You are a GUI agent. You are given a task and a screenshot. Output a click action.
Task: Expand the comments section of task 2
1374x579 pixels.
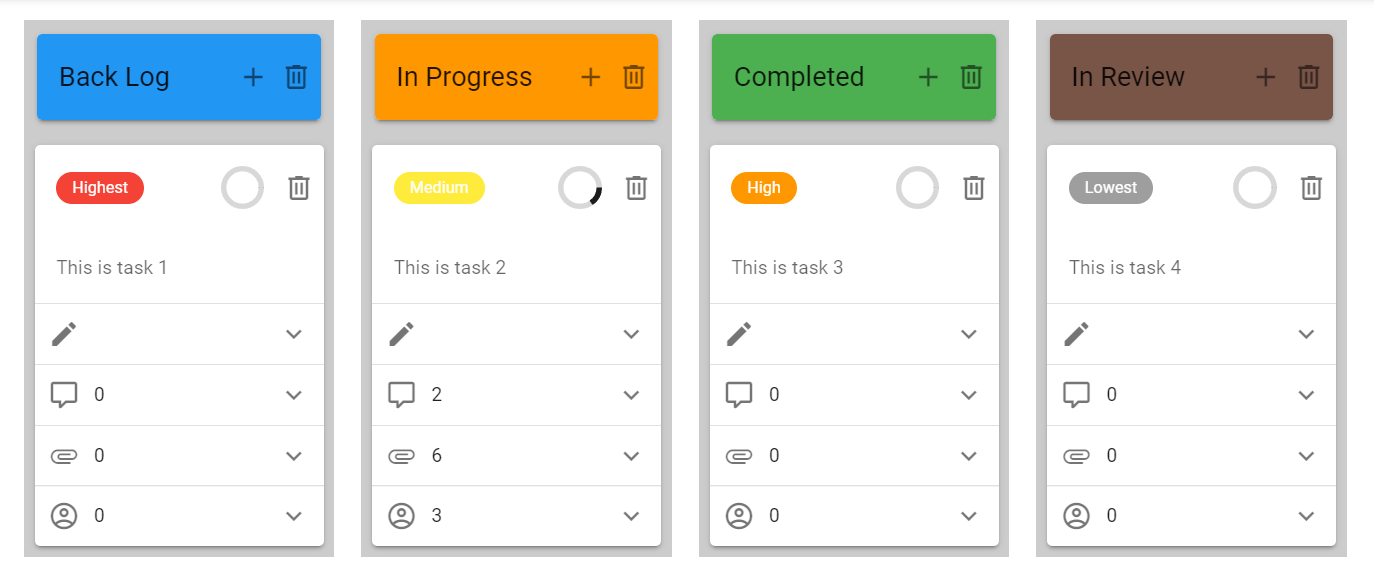631,395
